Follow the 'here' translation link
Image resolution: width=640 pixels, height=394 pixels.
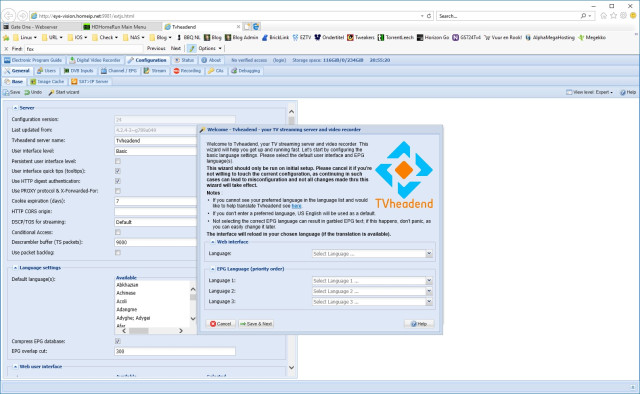click(296, 206)
